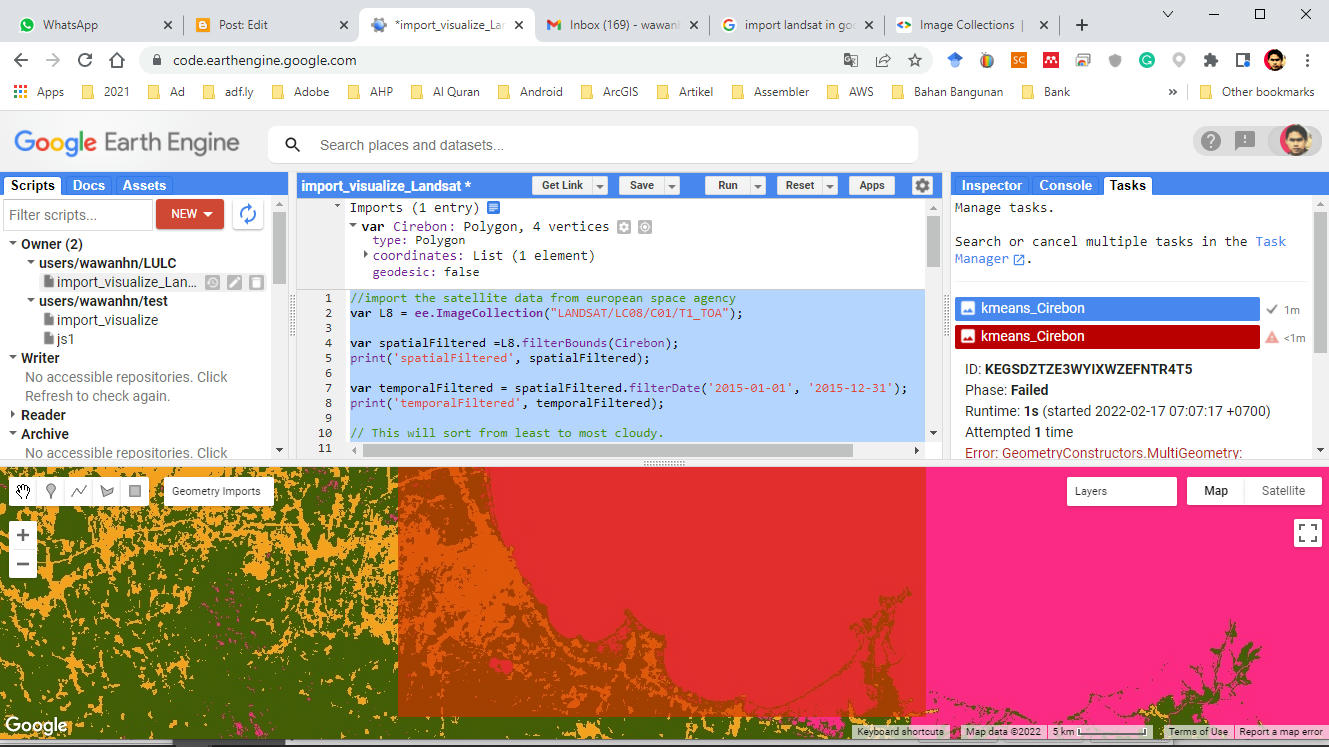
Task: Select the pan hand map tool
Action: (23, 491)
